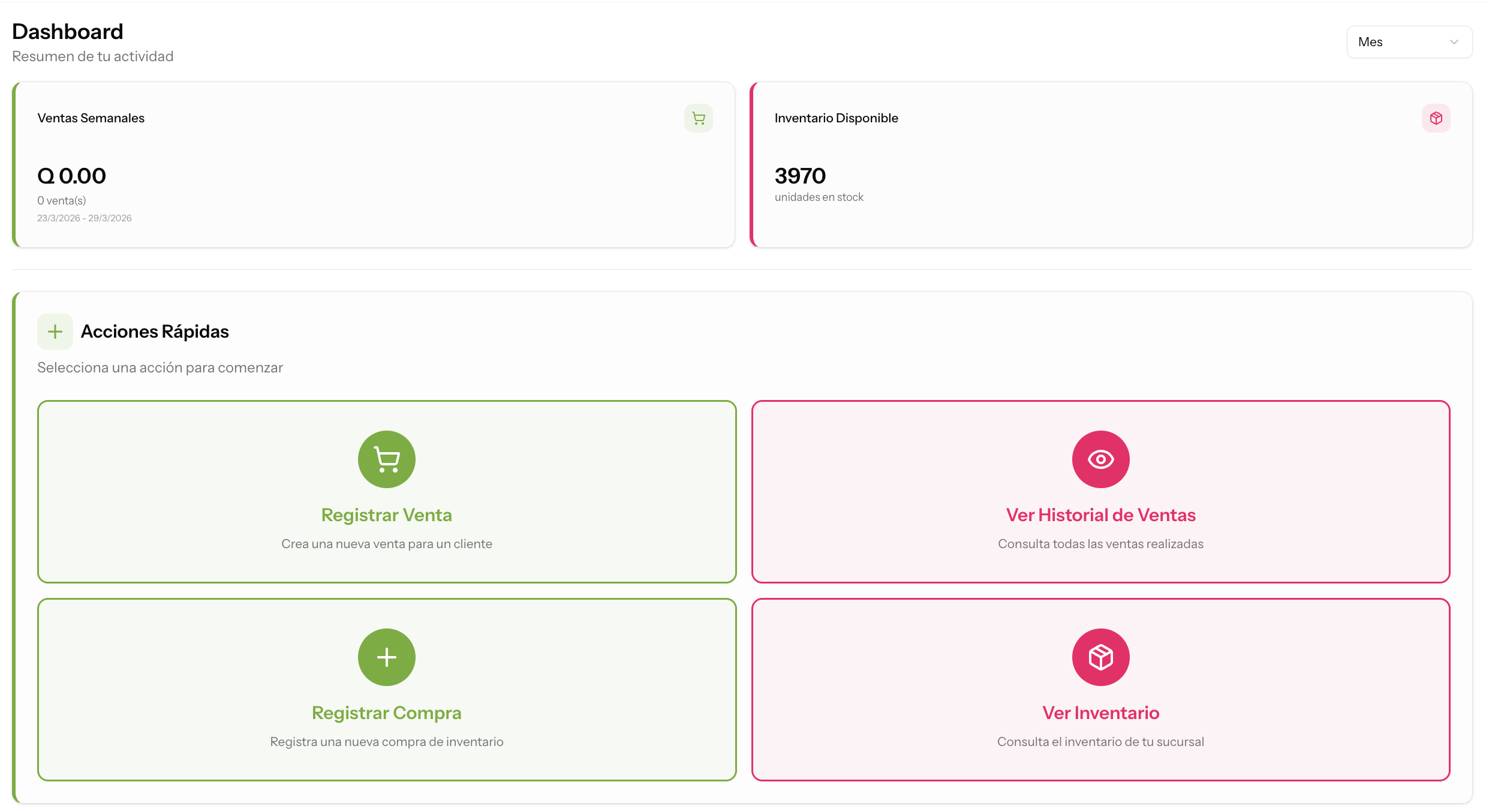Click the Ventas Semanales card title
This screenshot has height=812, width=1486.
91,118
